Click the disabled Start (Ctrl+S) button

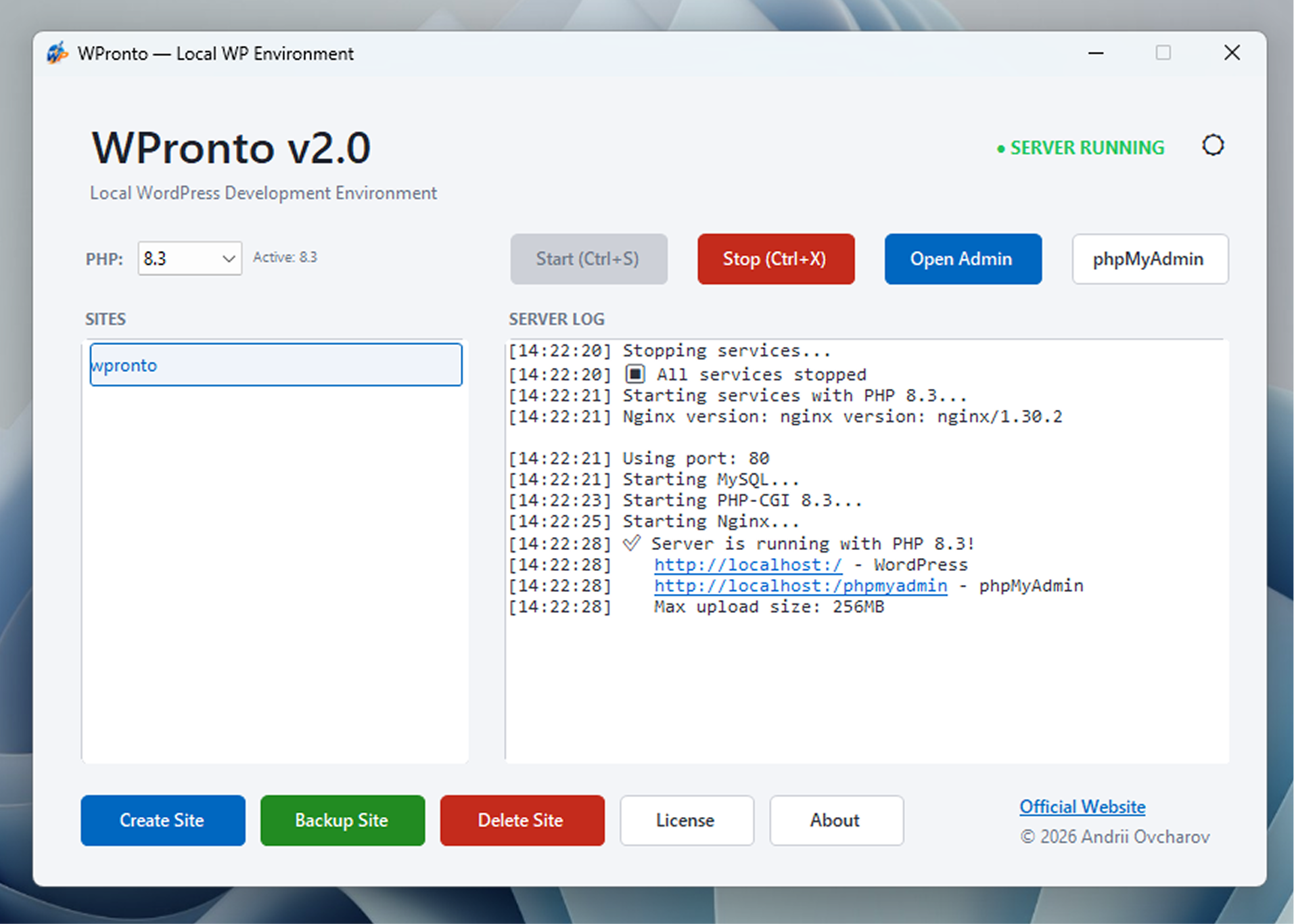pyautogui.click(x=588, y=259)
